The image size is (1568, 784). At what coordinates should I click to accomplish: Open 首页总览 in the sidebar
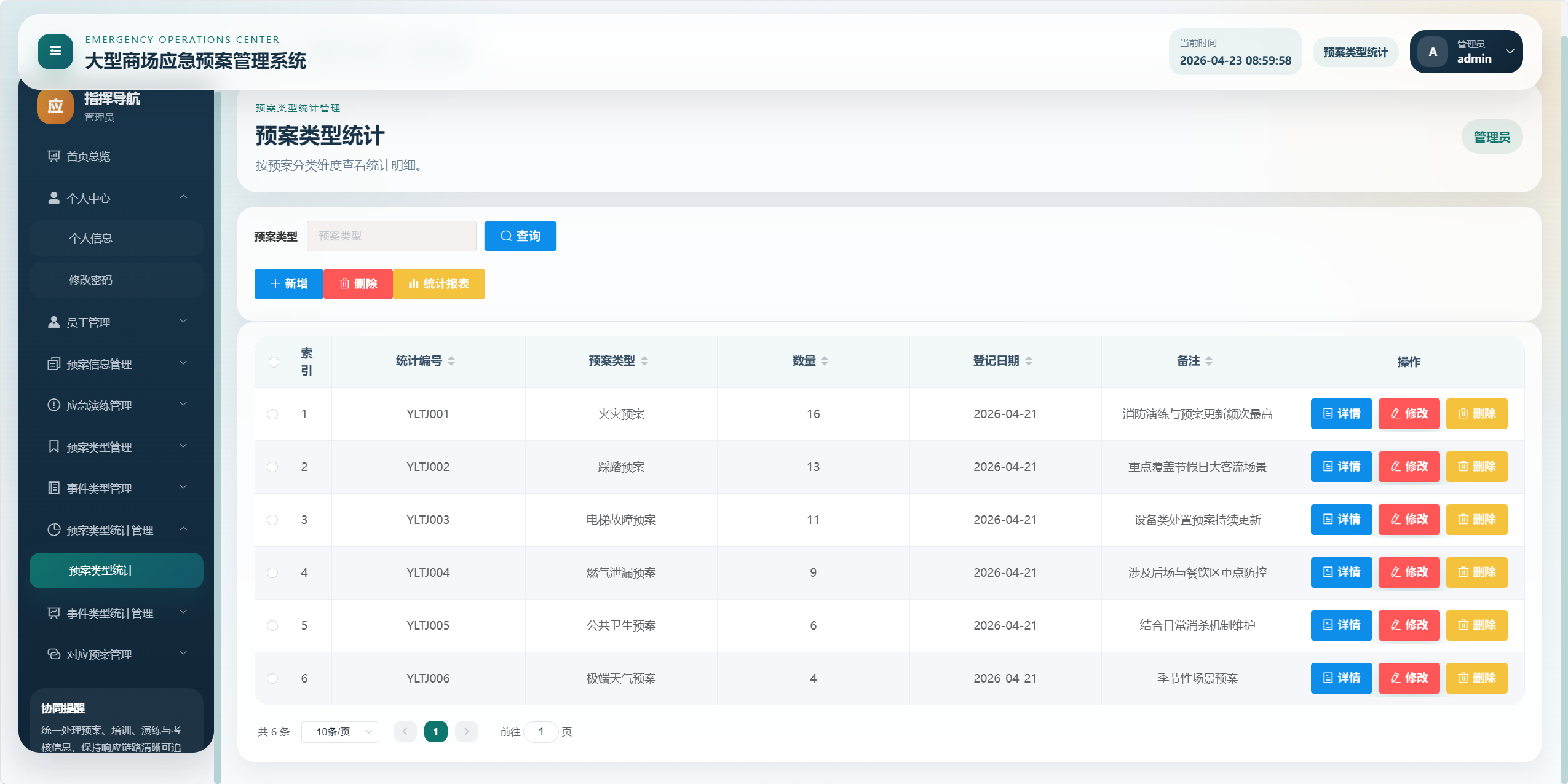[89, 156]
